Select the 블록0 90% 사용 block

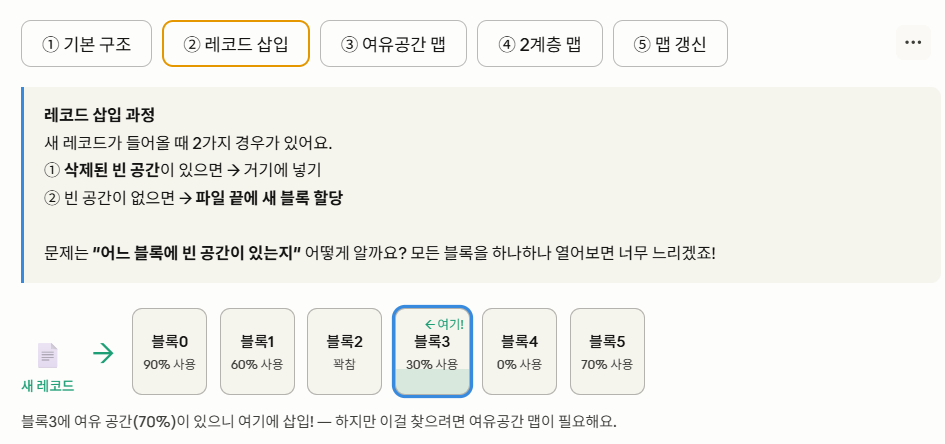click(169, 352)
